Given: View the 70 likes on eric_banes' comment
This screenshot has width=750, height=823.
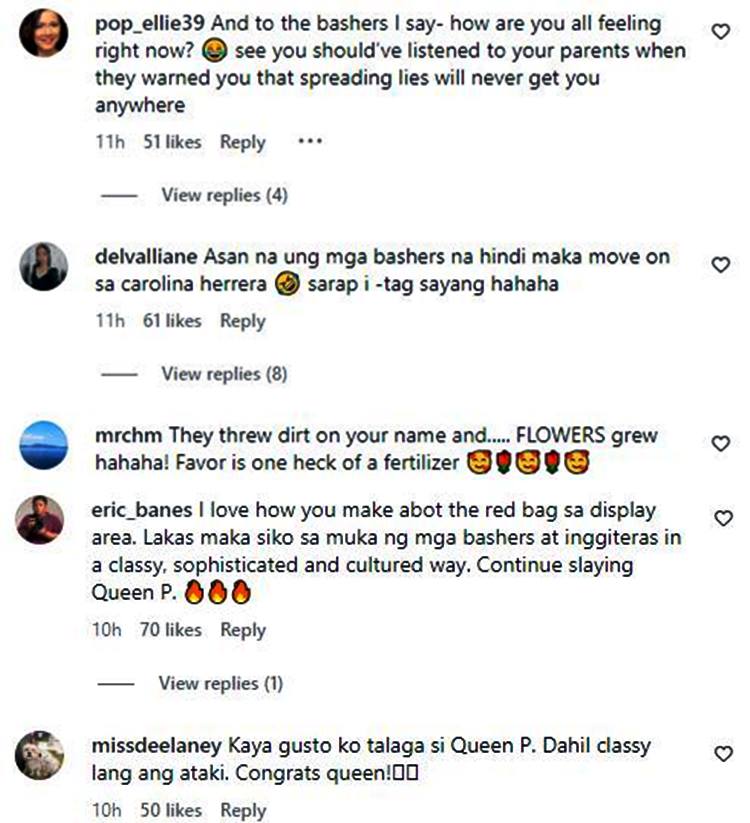Looking at the screenshot, I should click(x=170, y=630).
